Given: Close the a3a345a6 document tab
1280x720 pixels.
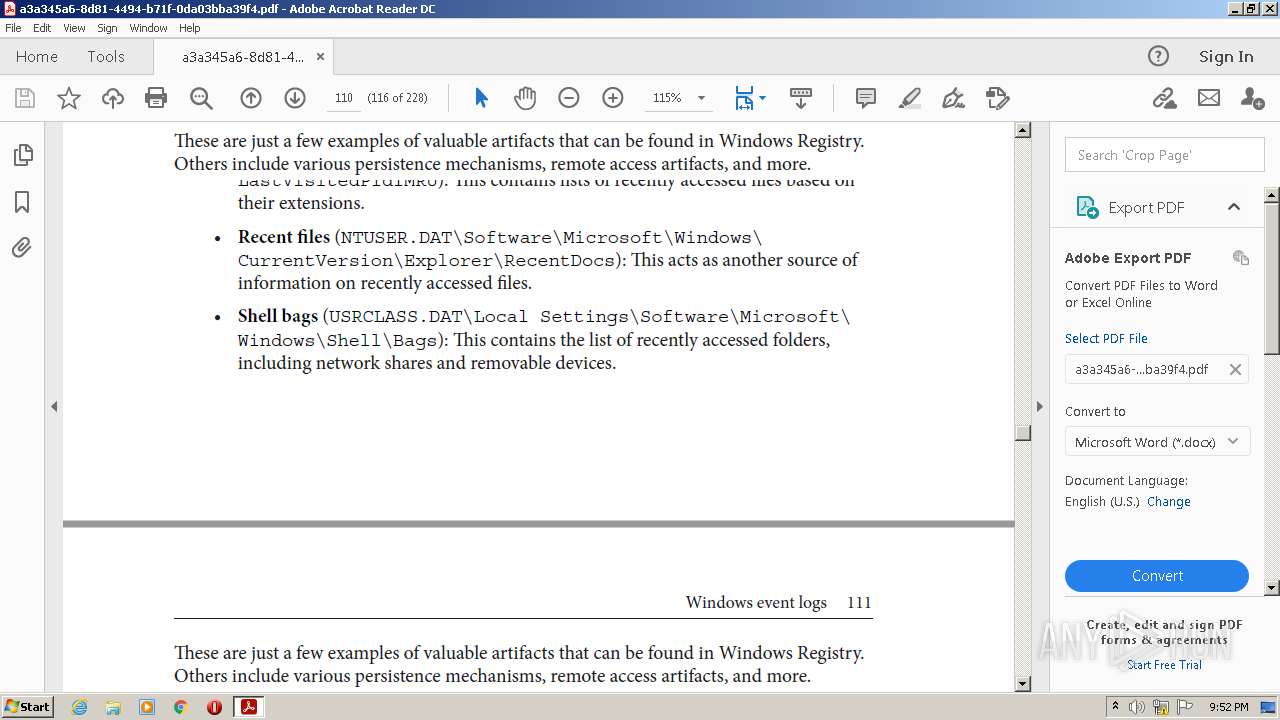Looking at the screenshot, I should point(320,57).
